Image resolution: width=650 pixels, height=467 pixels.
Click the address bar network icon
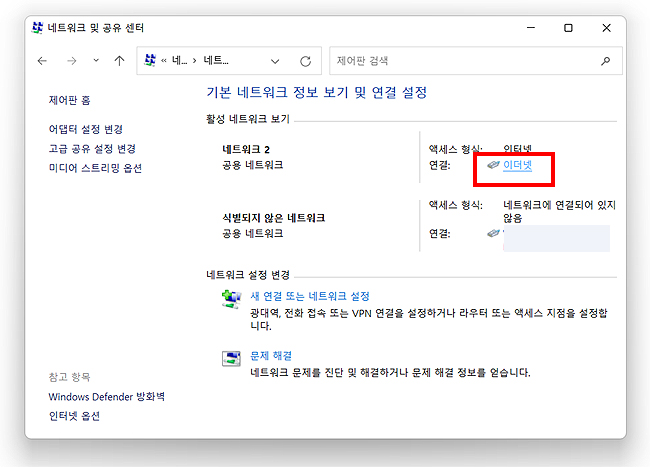coord(150,60)
